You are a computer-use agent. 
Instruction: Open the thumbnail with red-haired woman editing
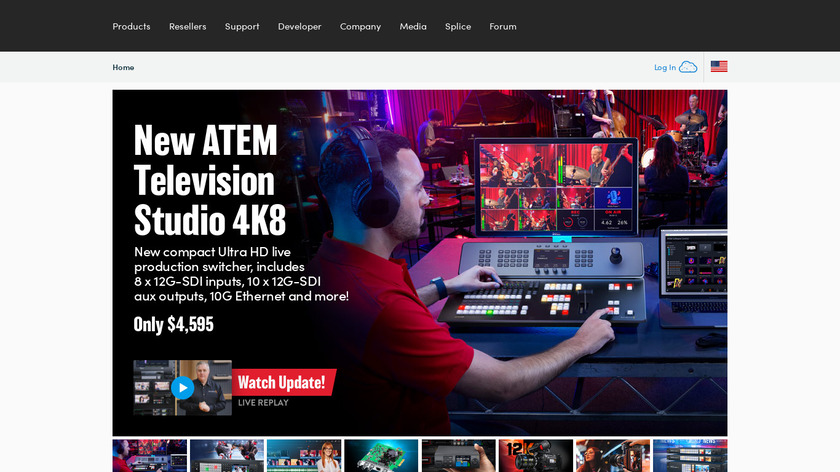click(x=304, y=455)
